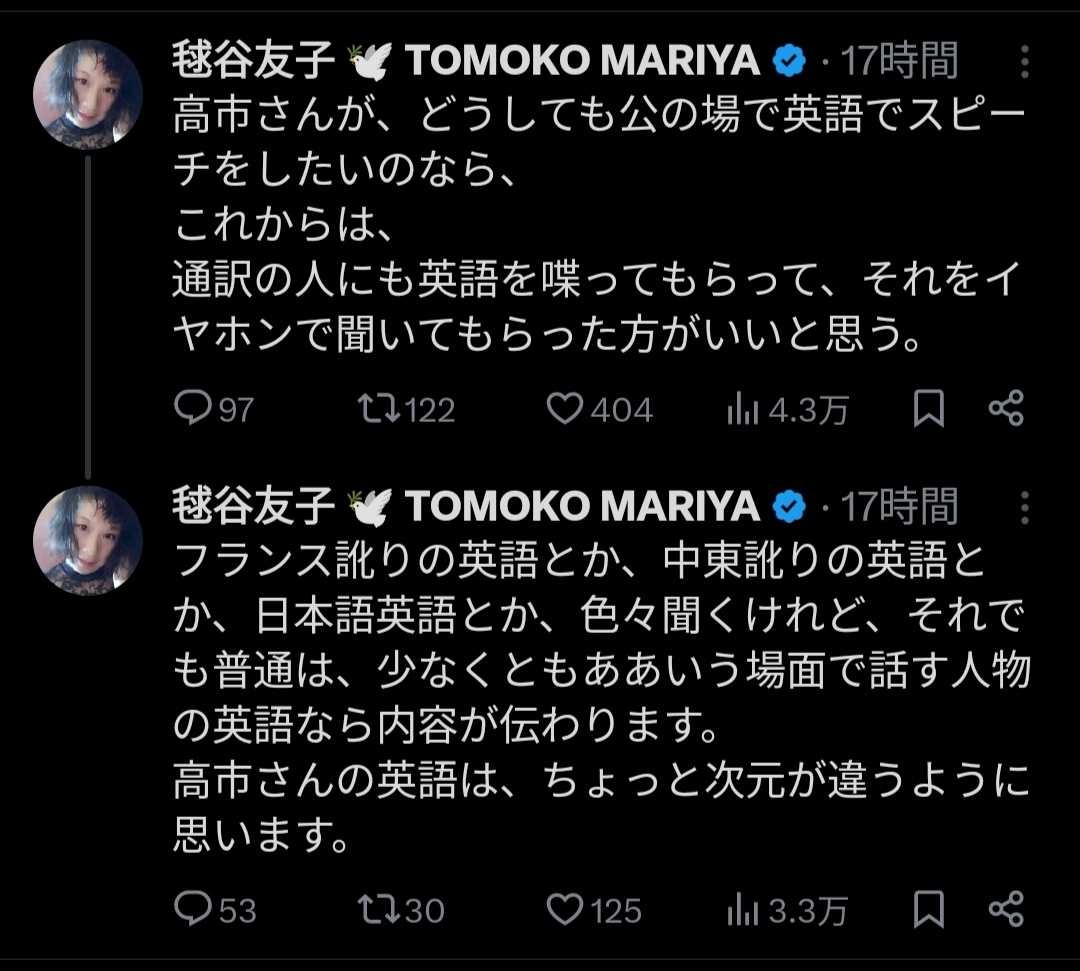Open the first tweet's more options menu
The height and width of the screenshot is (971, 1080).
1024,62
